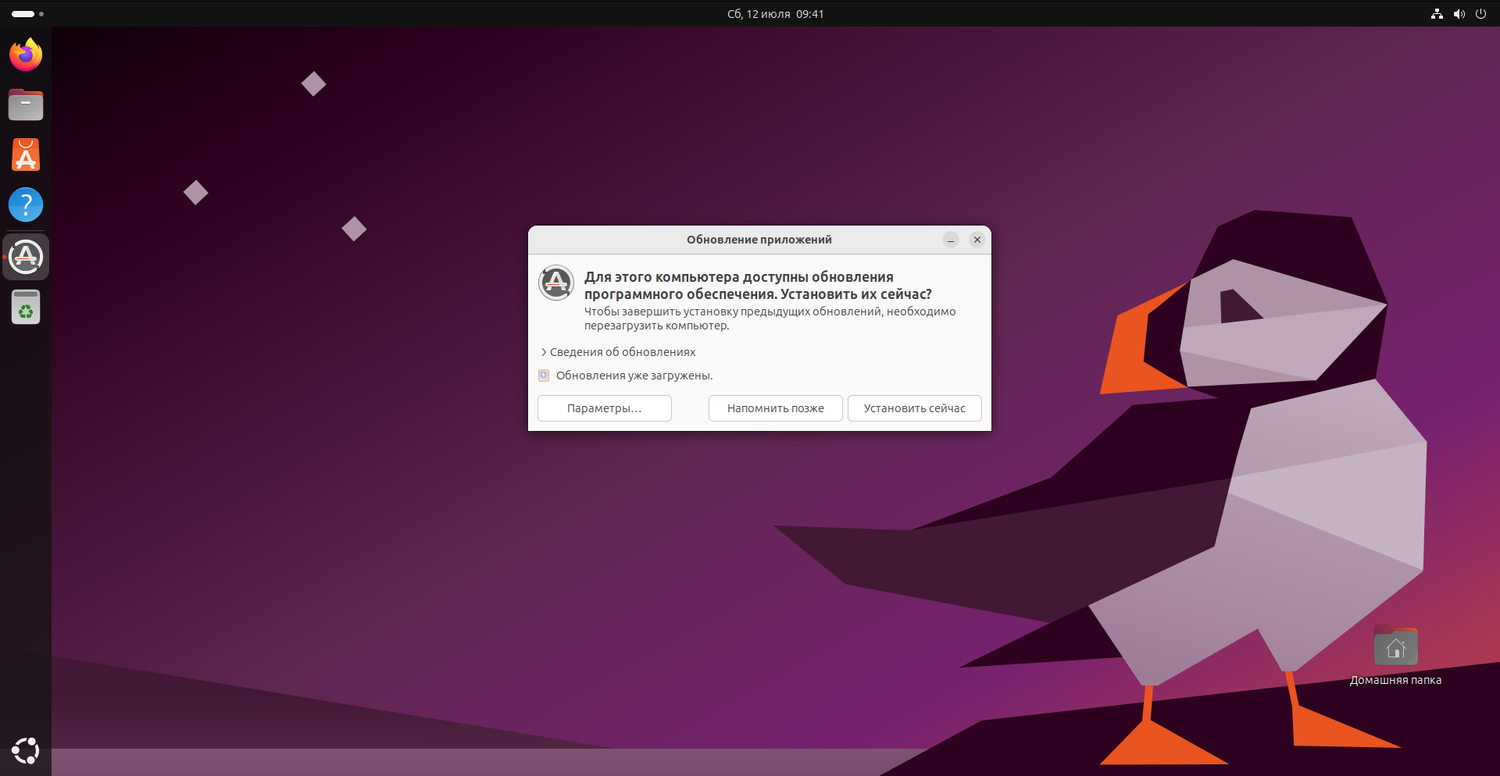Click the text 'Обновления уже загружены.'

(x=634, y=376)
